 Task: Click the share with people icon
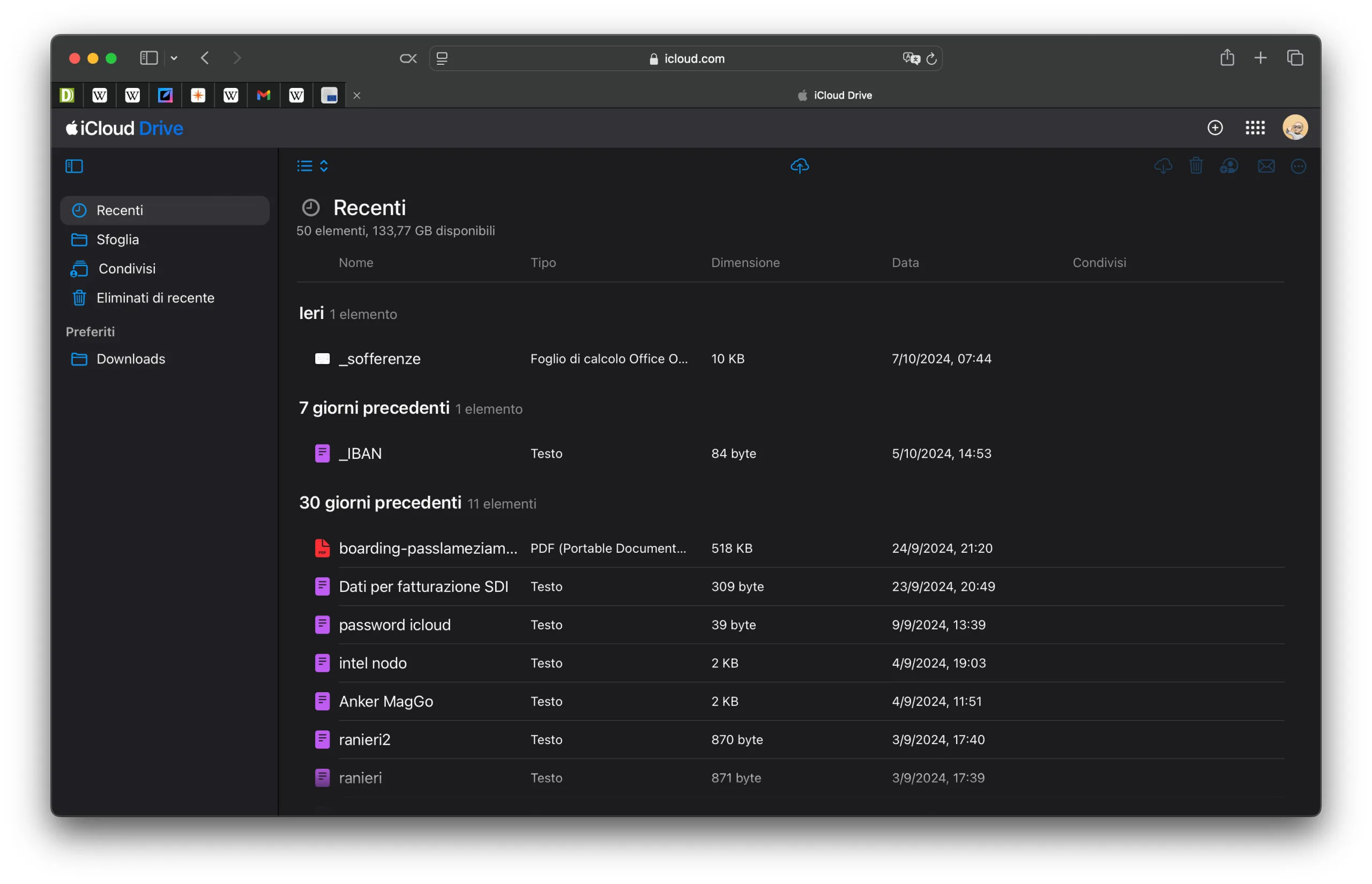point(1228,167)
